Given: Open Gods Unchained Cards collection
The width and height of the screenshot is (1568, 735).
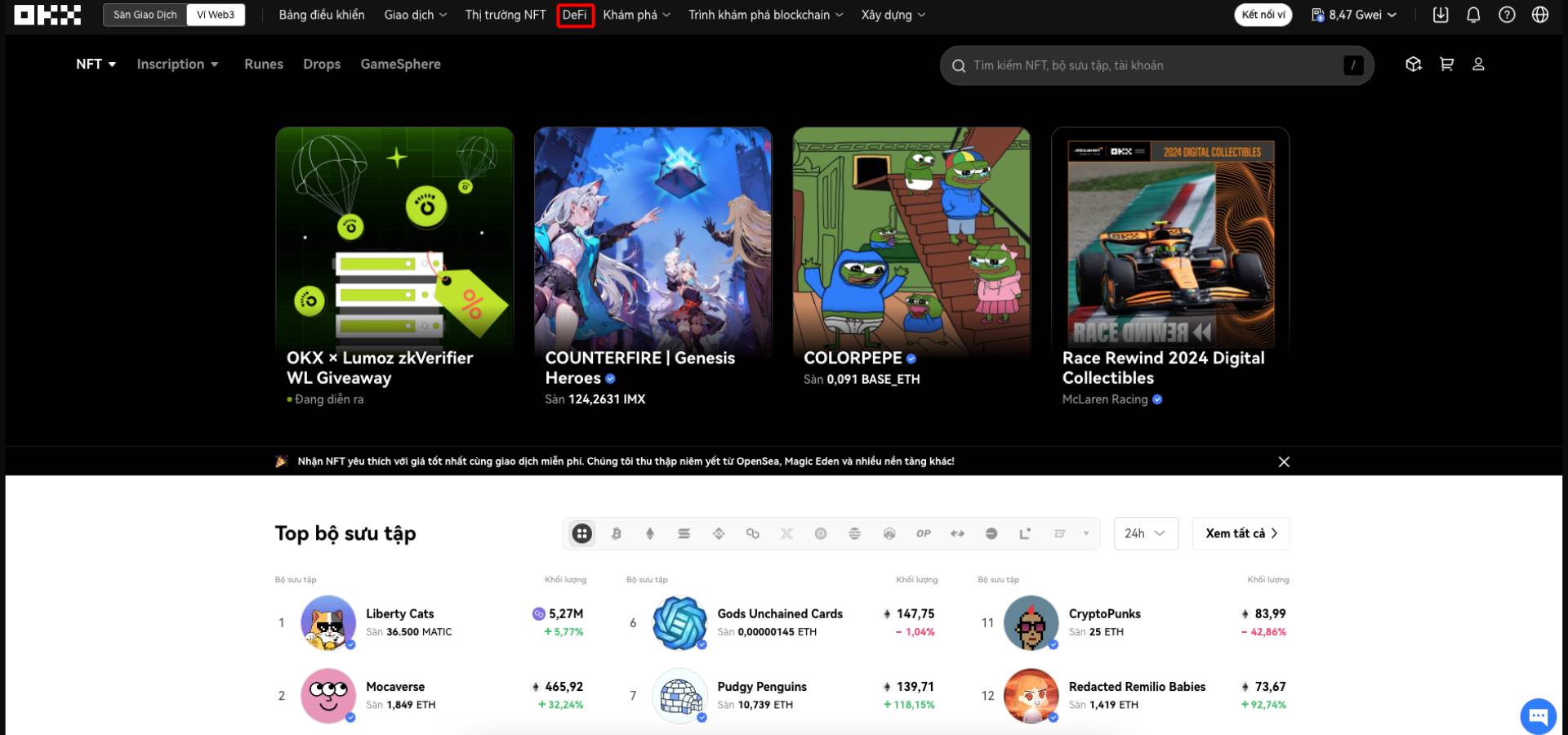Looking at the screenshot, I should click(782, 622).
